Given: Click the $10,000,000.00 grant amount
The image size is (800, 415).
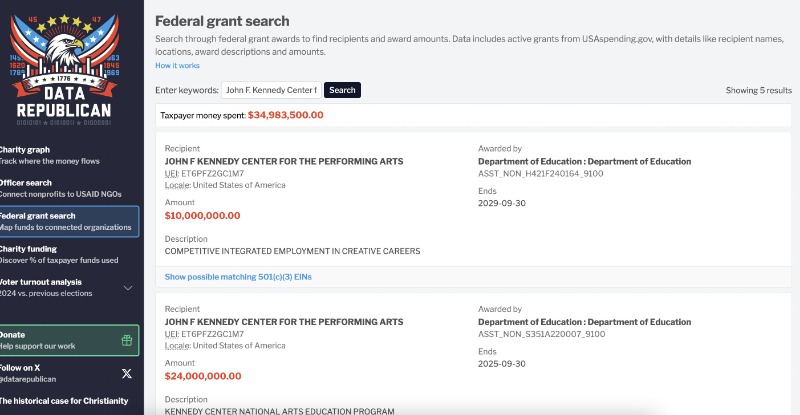Looking at the screenshot, I should pyautogui.click(x=202, y=215).
